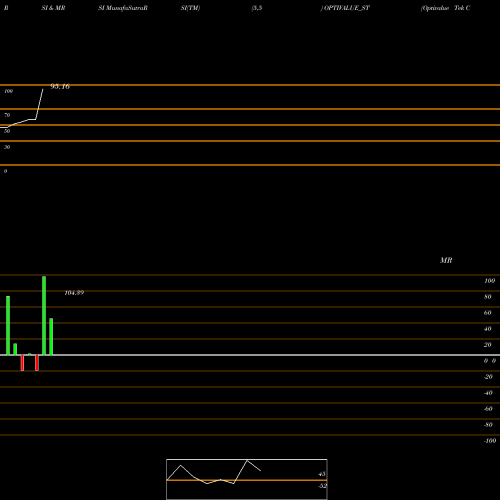
Task: Click the 50 label on the RSI axis
Action: 7,131
